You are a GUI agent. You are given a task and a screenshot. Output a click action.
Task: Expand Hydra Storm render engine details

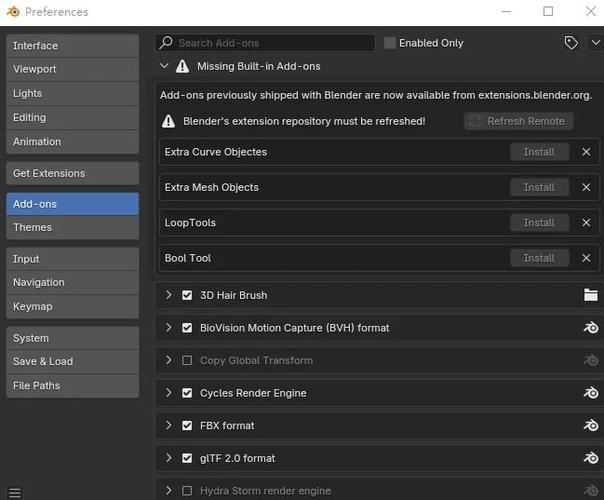[168, 490]
